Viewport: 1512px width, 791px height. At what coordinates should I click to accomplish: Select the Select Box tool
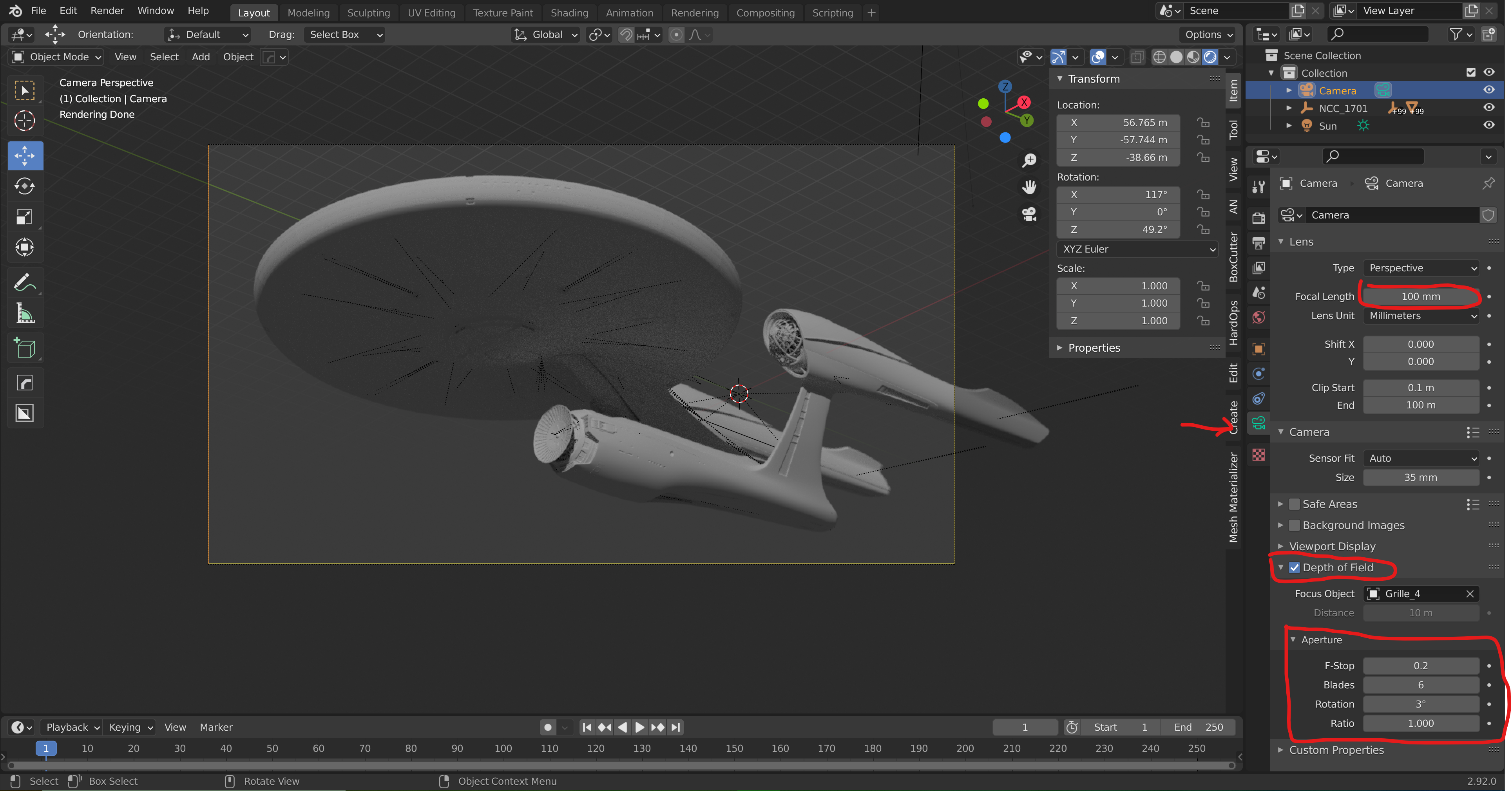pyautogui.click(x=25, y=90)
